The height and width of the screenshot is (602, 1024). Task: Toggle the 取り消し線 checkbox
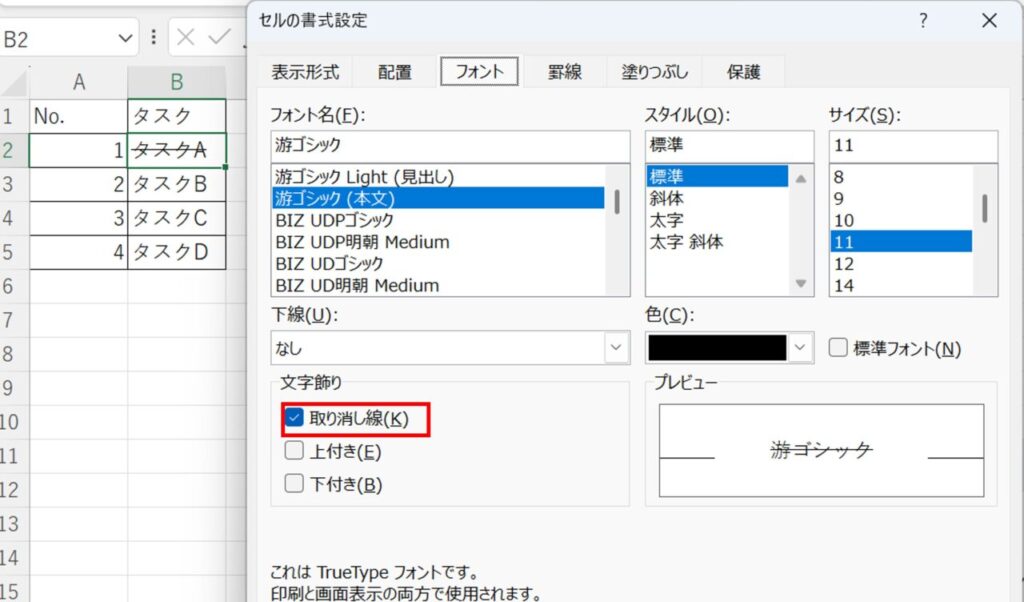294,418
